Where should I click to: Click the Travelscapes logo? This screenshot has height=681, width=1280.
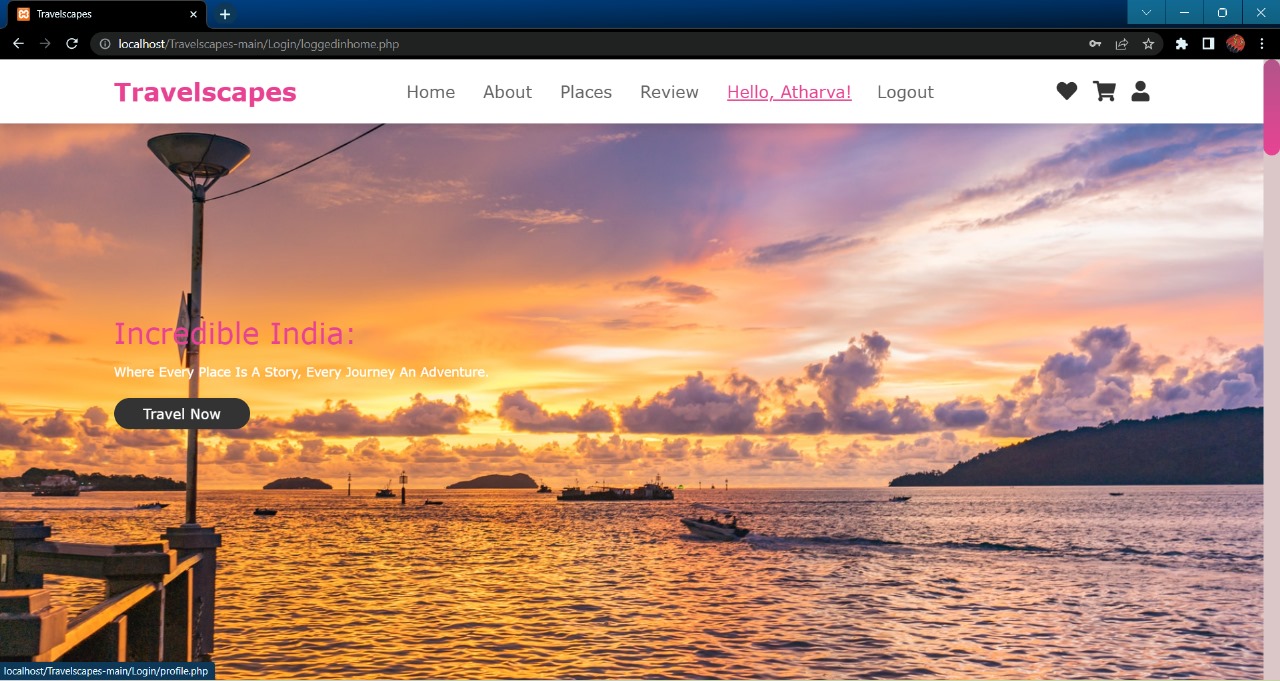205,92
